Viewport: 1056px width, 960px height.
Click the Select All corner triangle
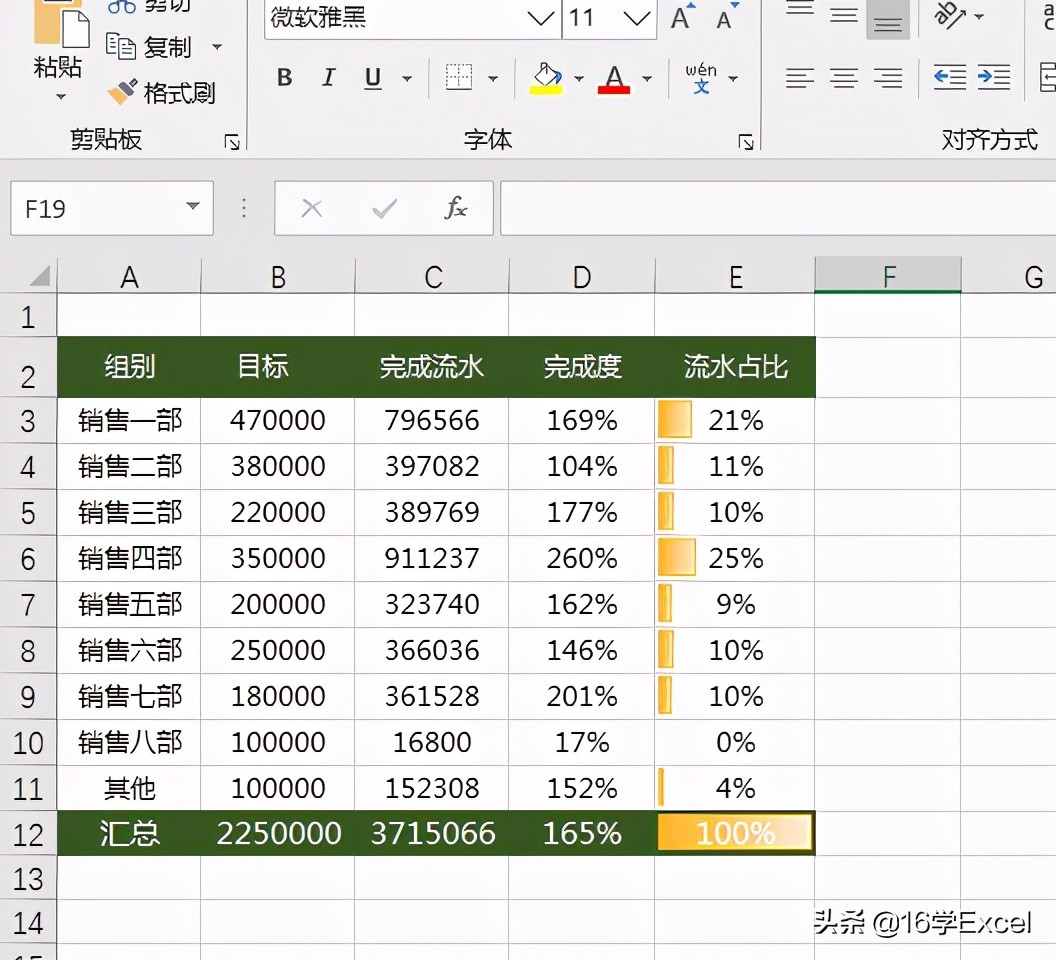click(x=39, y=276)
